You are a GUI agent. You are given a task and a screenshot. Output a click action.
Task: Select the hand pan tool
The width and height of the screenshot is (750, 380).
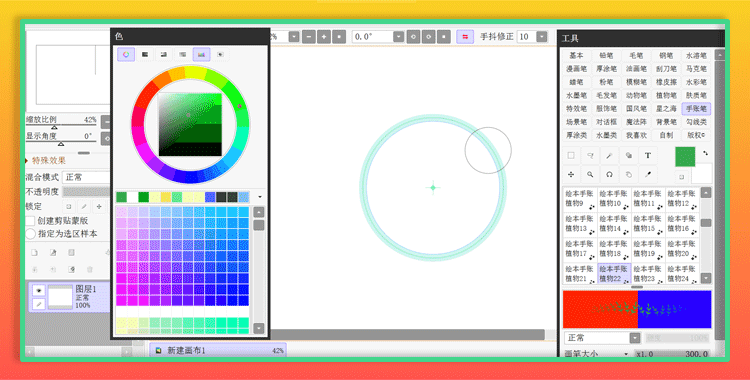coord(629,175)
